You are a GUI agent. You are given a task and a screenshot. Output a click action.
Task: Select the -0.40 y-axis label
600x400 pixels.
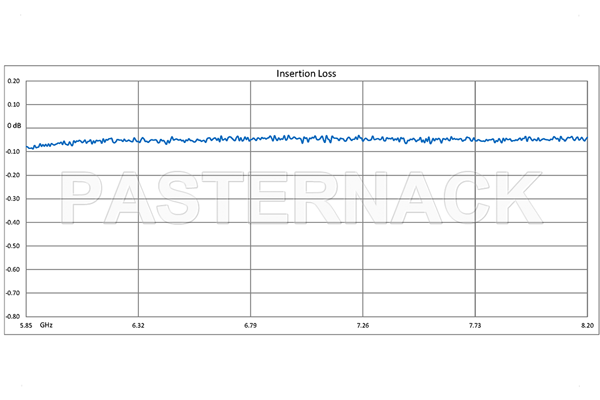pos(13,222)
